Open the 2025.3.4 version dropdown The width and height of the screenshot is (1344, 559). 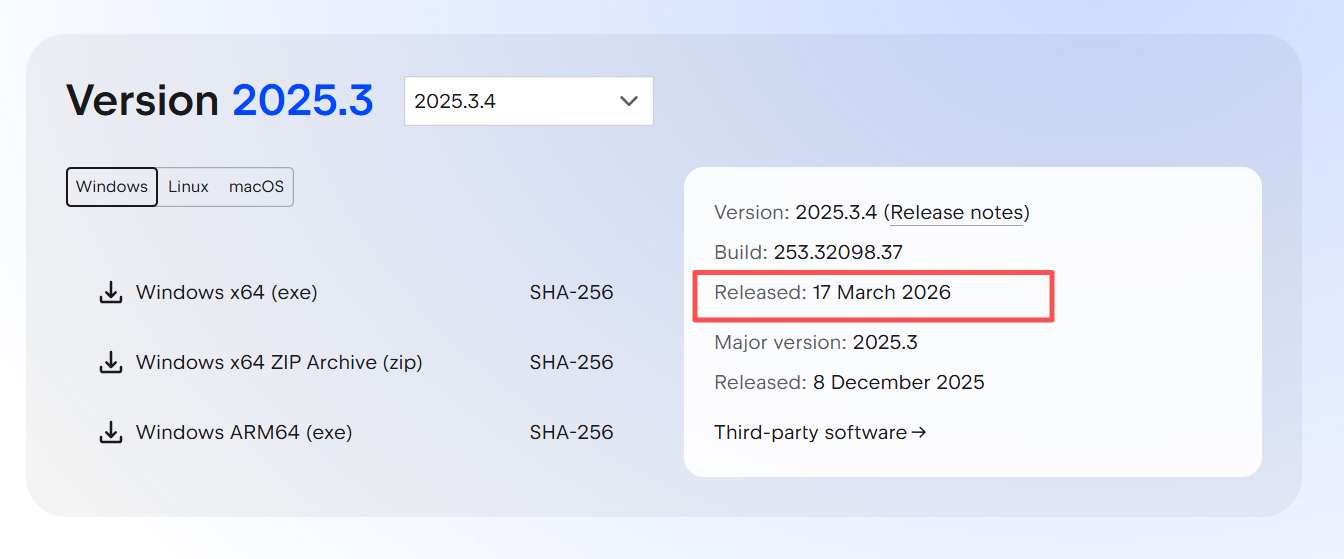[528, 101]
